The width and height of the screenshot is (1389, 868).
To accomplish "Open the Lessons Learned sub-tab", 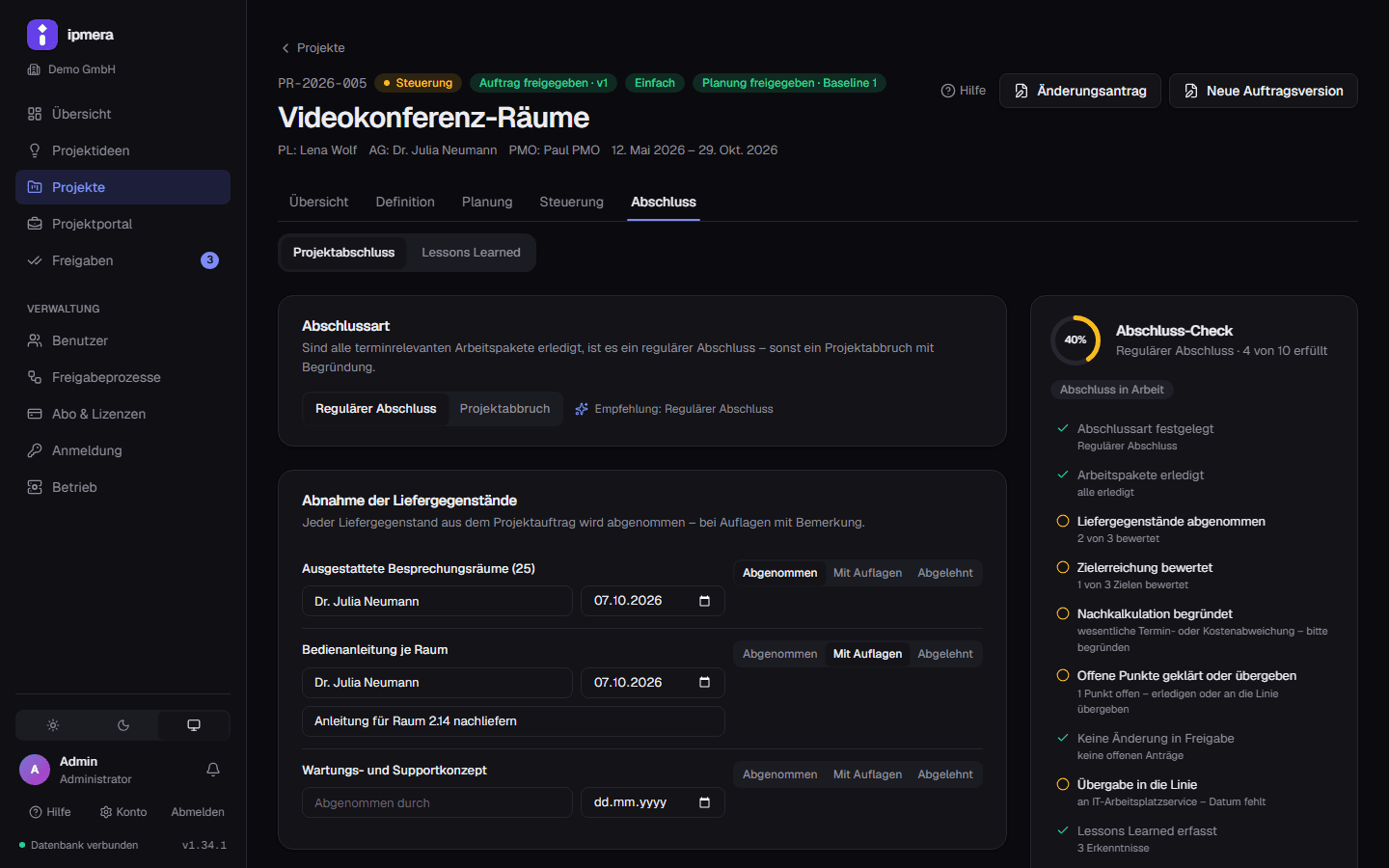I will [x=471, y=253].
